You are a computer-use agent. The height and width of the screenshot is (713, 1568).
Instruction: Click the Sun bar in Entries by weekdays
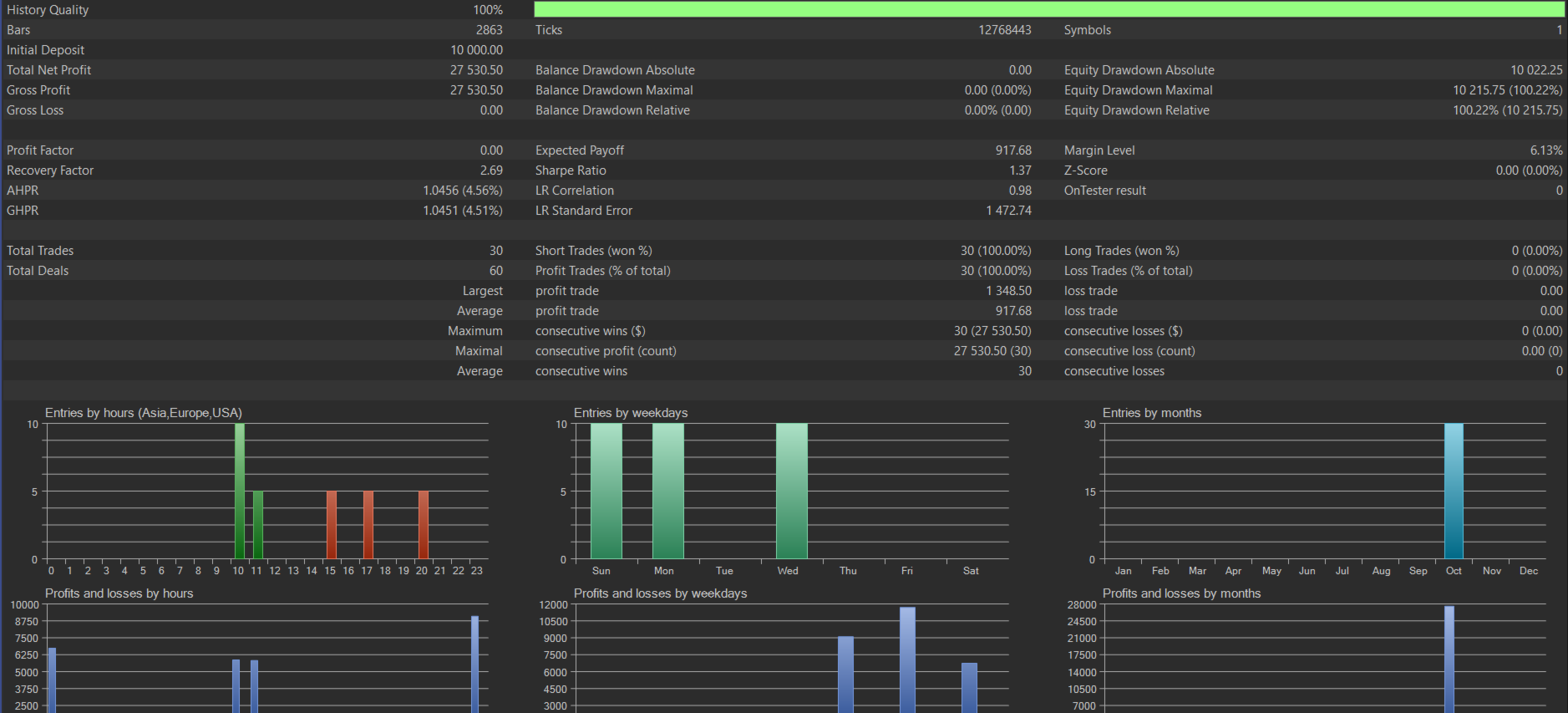point(606,491)
